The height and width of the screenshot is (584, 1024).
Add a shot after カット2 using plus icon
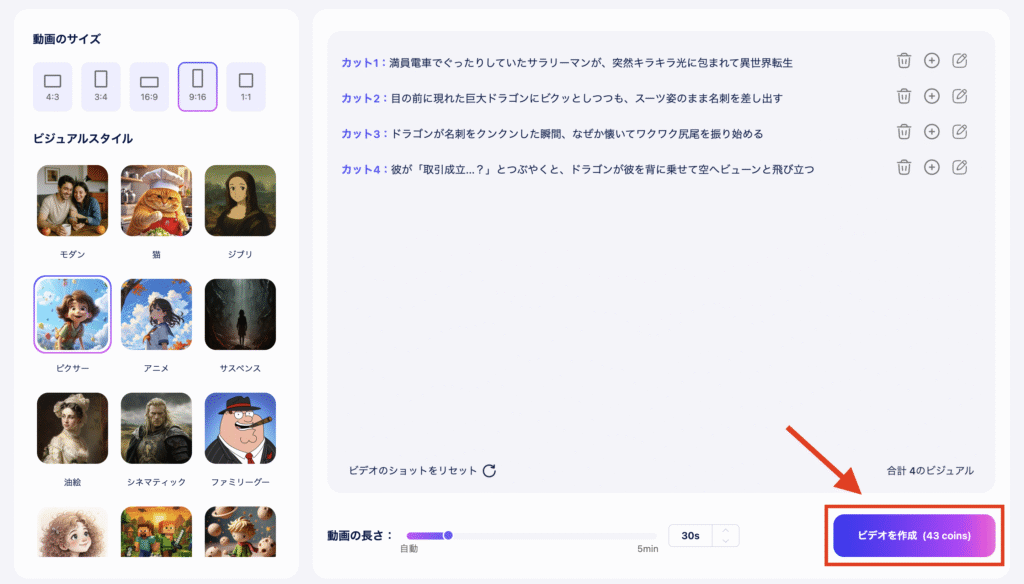pos(931,97)
